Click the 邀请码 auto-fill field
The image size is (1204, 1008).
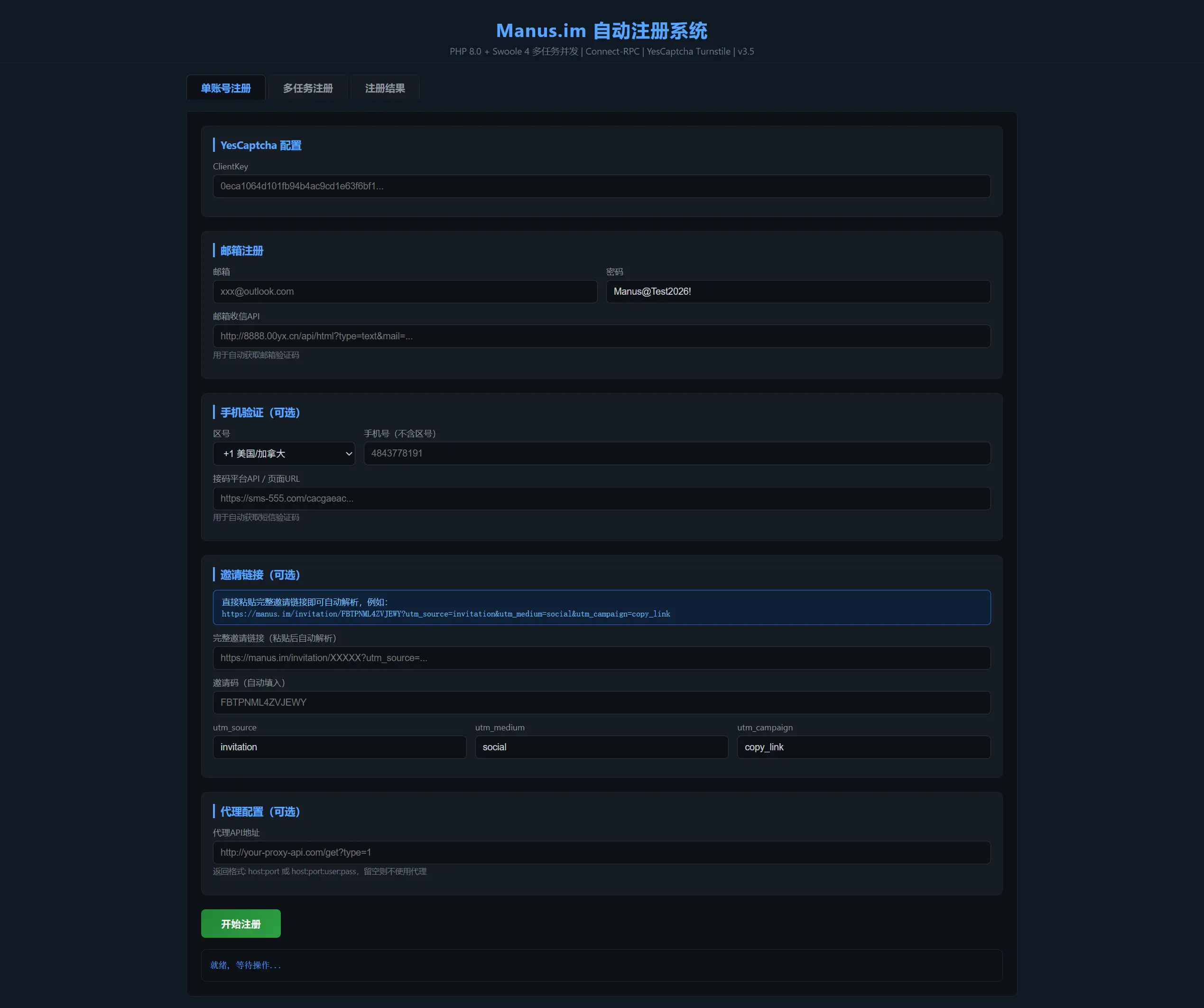point(601,702)
